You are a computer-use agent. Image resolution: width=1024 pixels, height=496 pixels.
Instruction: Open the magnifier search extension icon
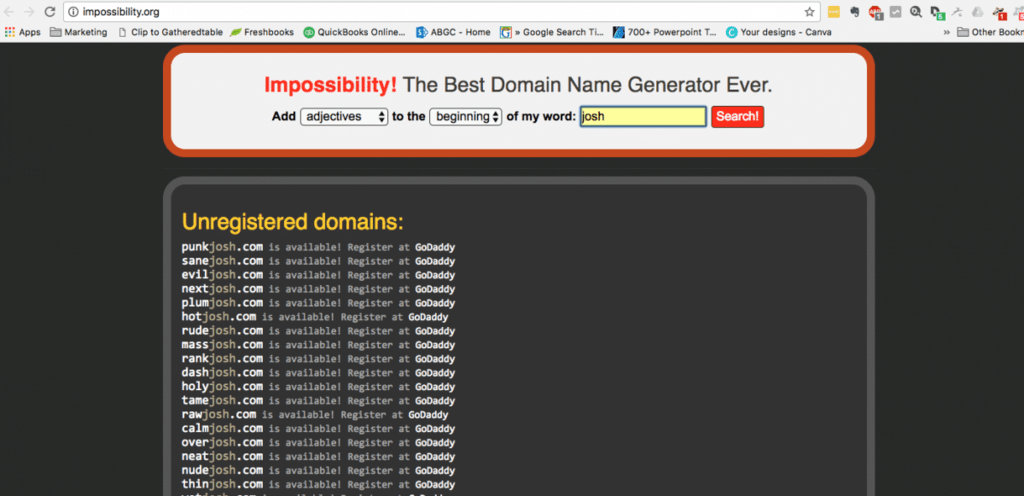coord(916,12)
